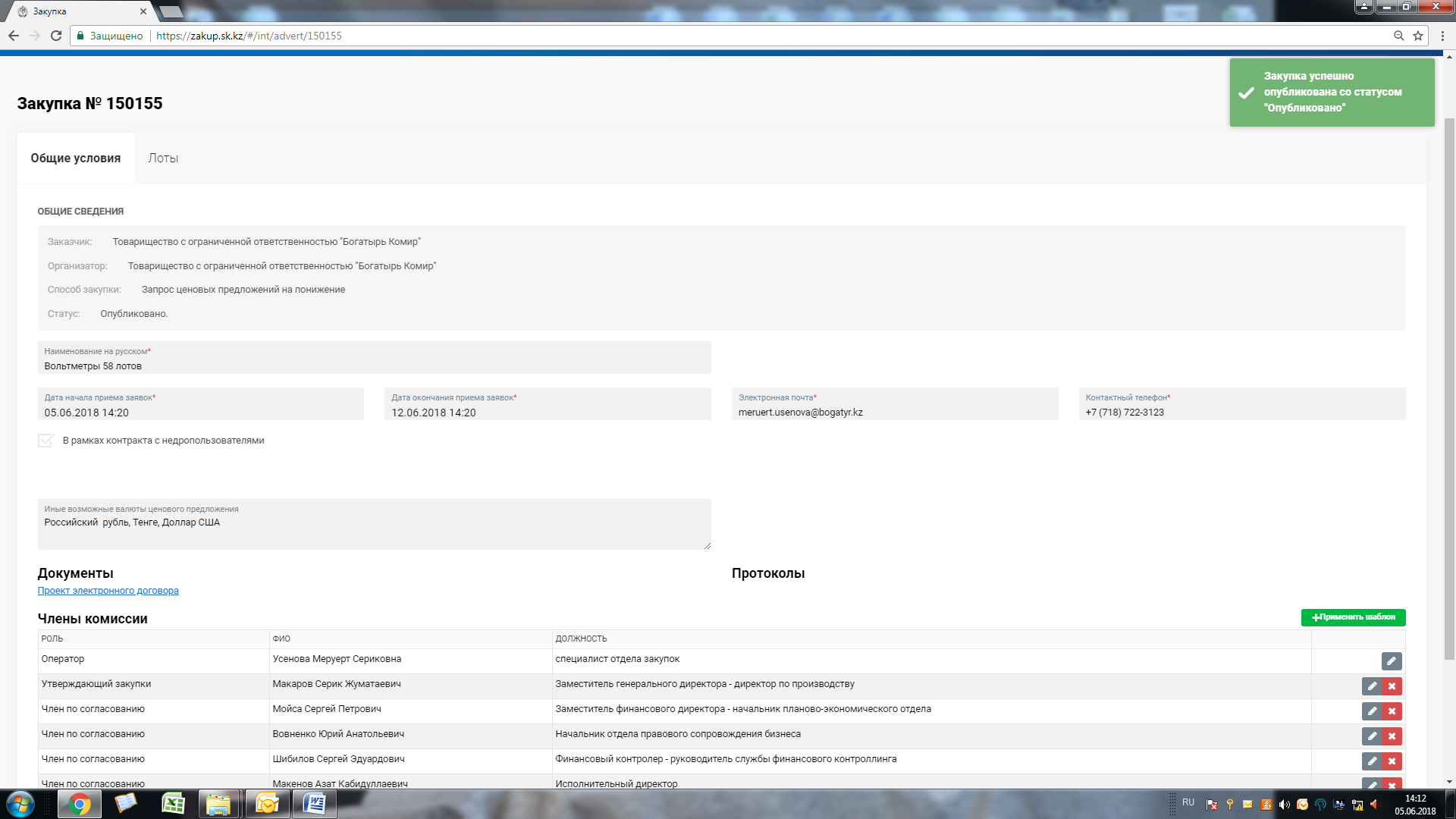Open the Action Center flag tray icon
This screenshot has height=819, width=1456.
coord(1212,805)
